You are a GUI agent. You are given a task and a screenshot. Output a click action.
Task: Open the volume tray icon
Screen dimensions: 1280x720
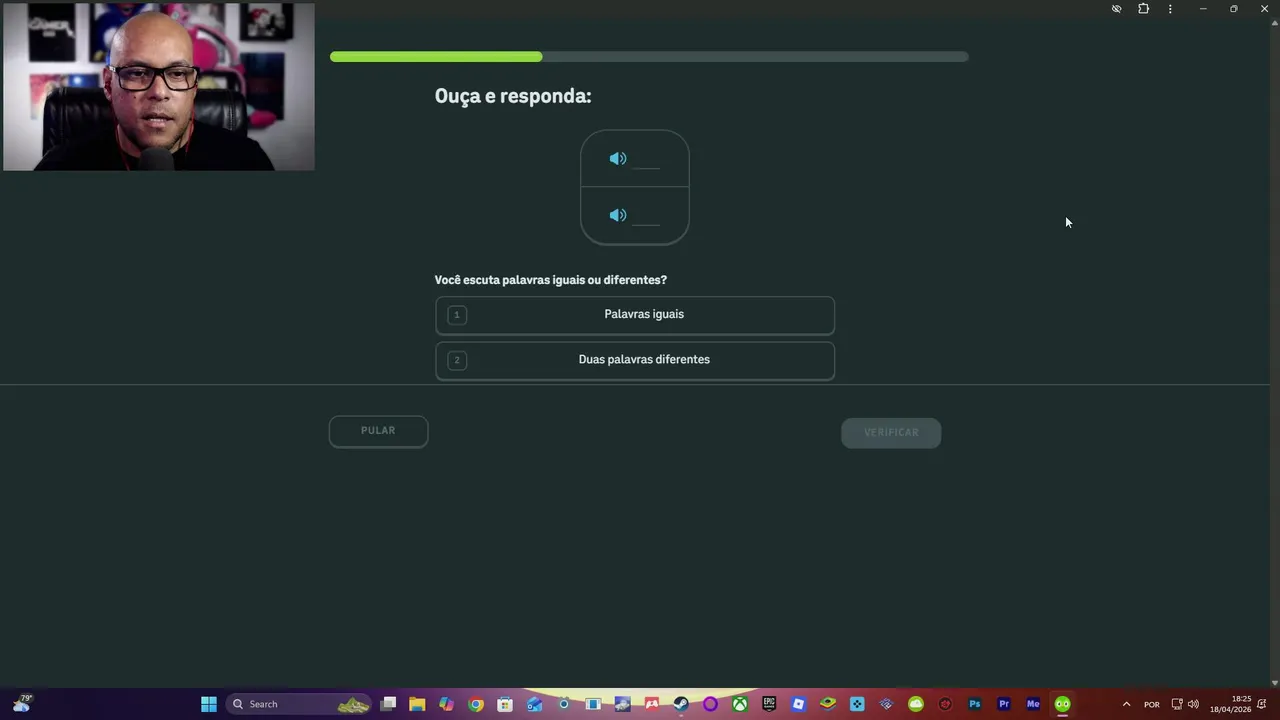[x=1193, y=704]
